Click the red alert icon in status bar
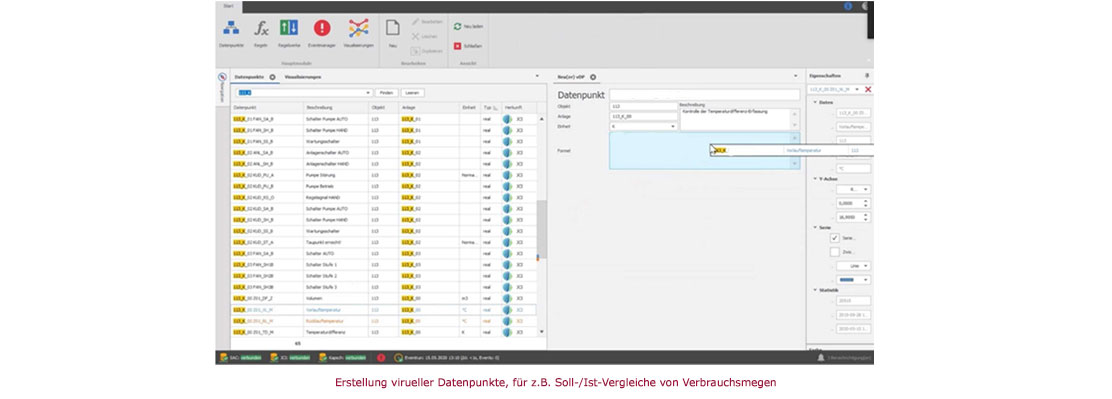Screen dimensions: 1112x399 pos(381,358)
